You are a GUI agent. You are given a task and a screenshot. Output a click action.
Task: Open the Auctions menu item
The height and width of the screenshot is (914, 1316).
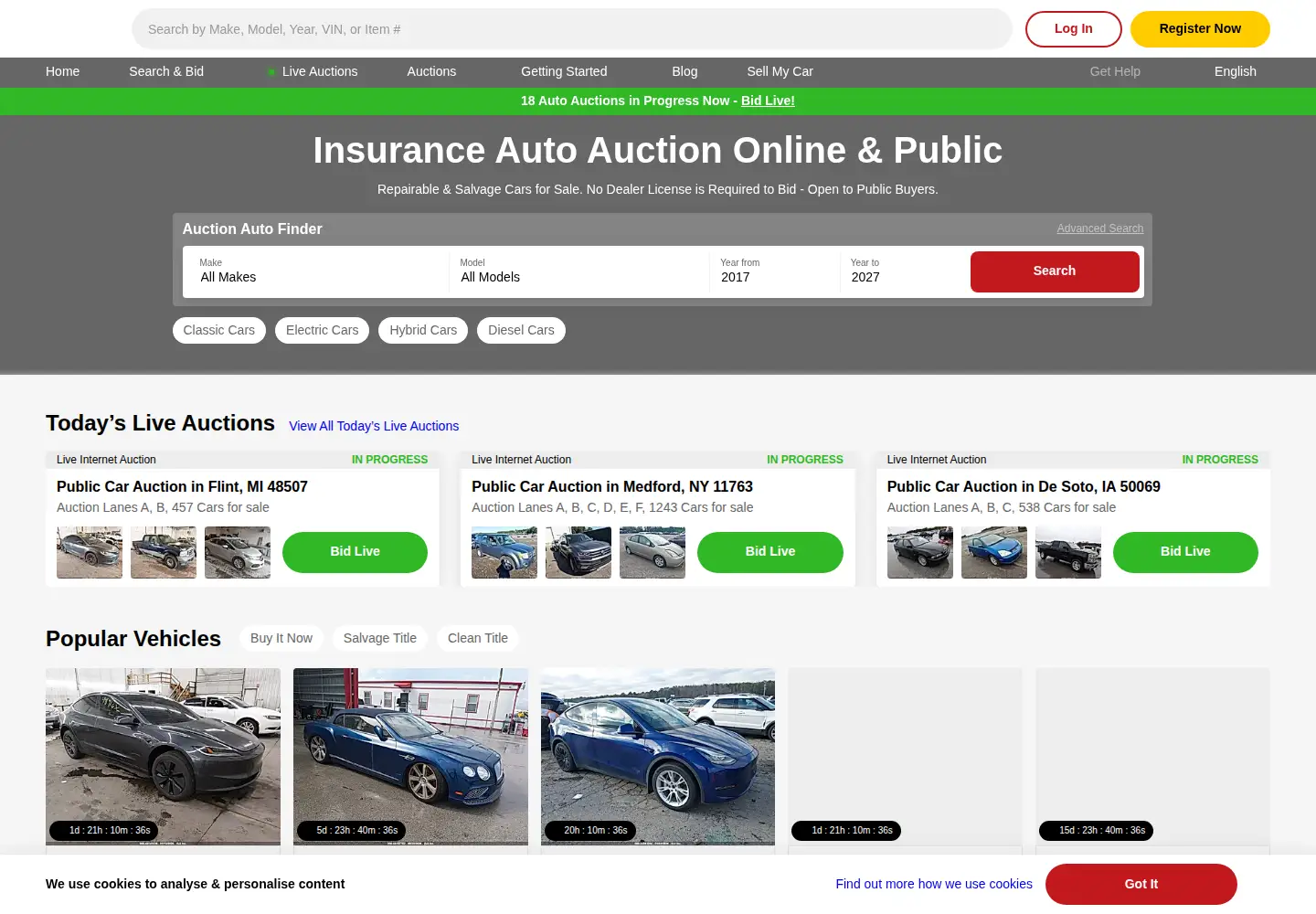(x=431, y=71)
